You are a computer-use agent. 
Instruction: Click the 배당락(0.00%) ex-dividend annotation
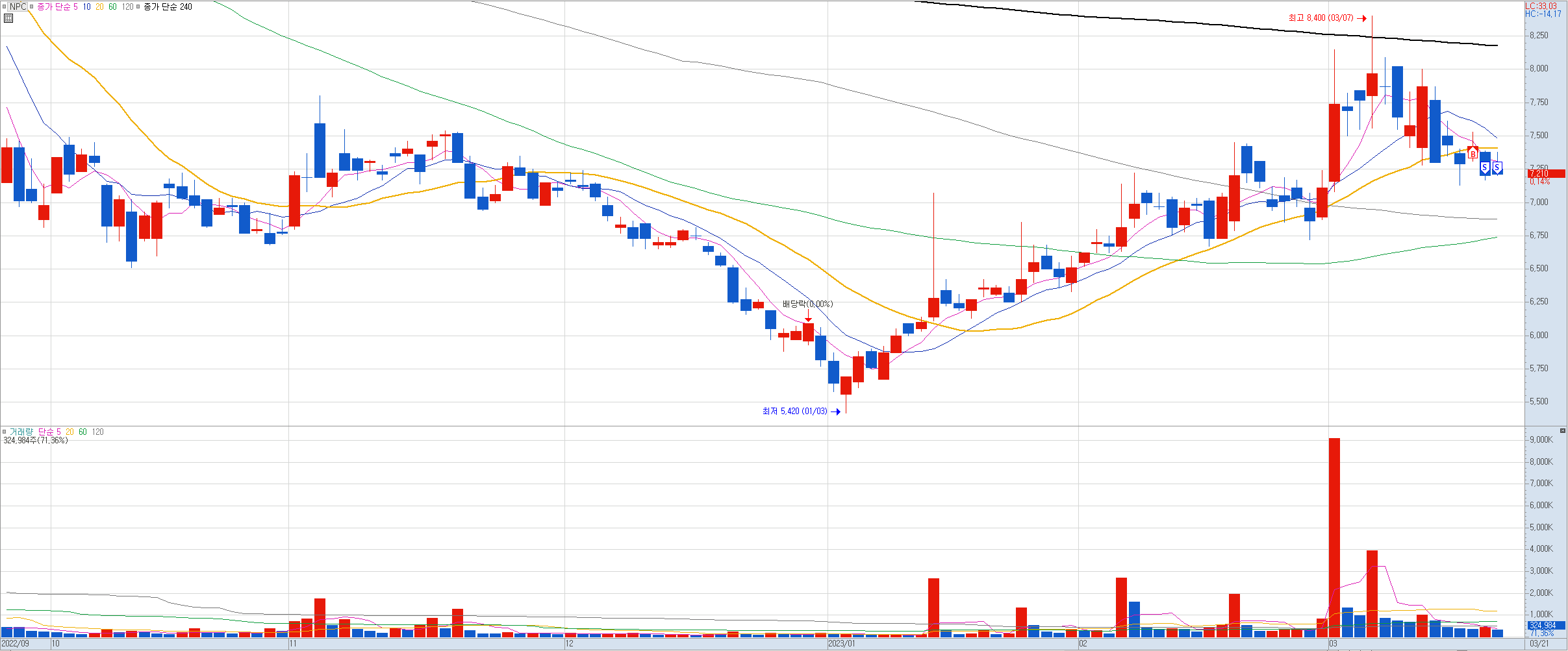pos(807,304)
